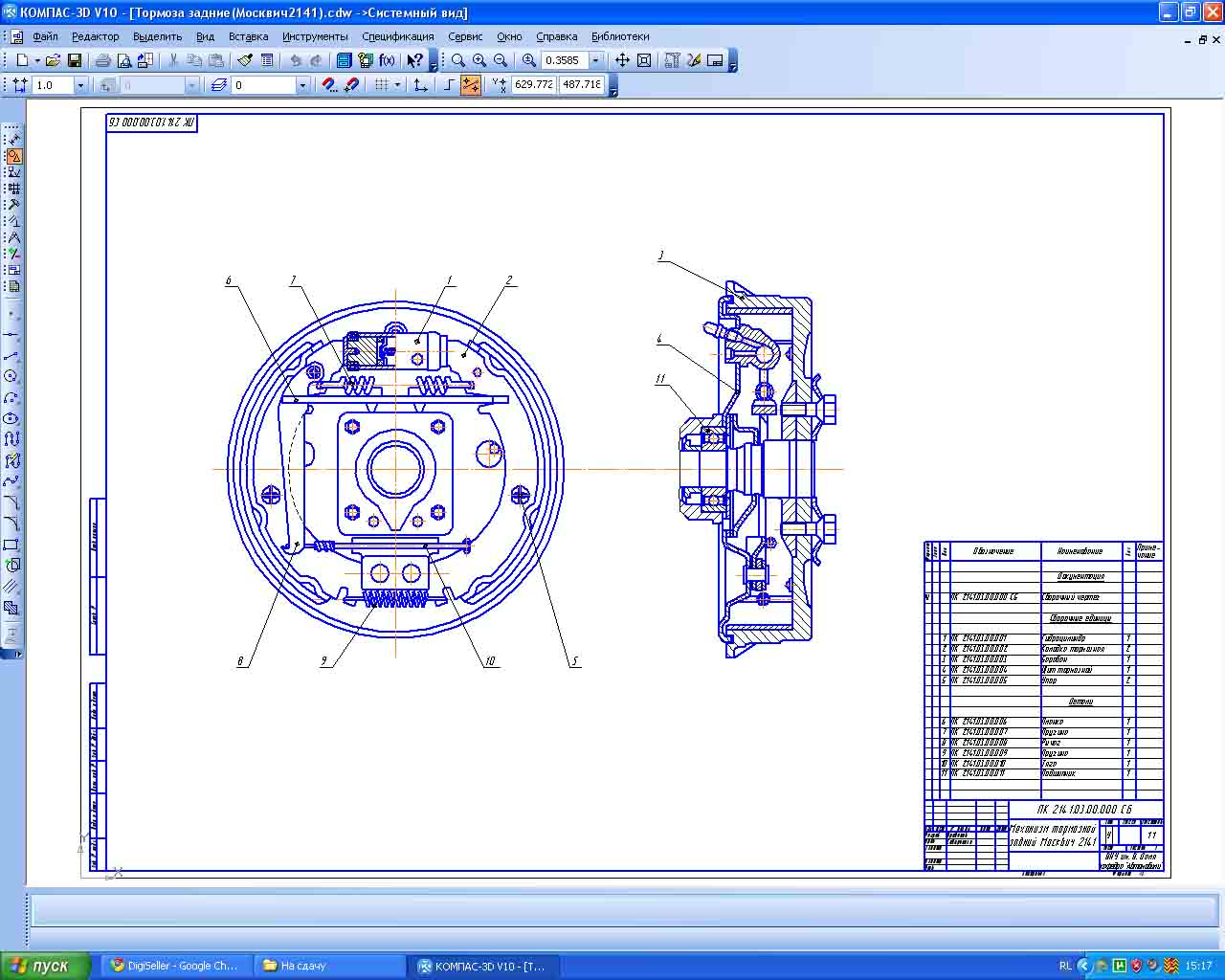Click the Show All fit-view icon
The image size is (1225, 980).
pyautogui.click(x=644, y=60)
